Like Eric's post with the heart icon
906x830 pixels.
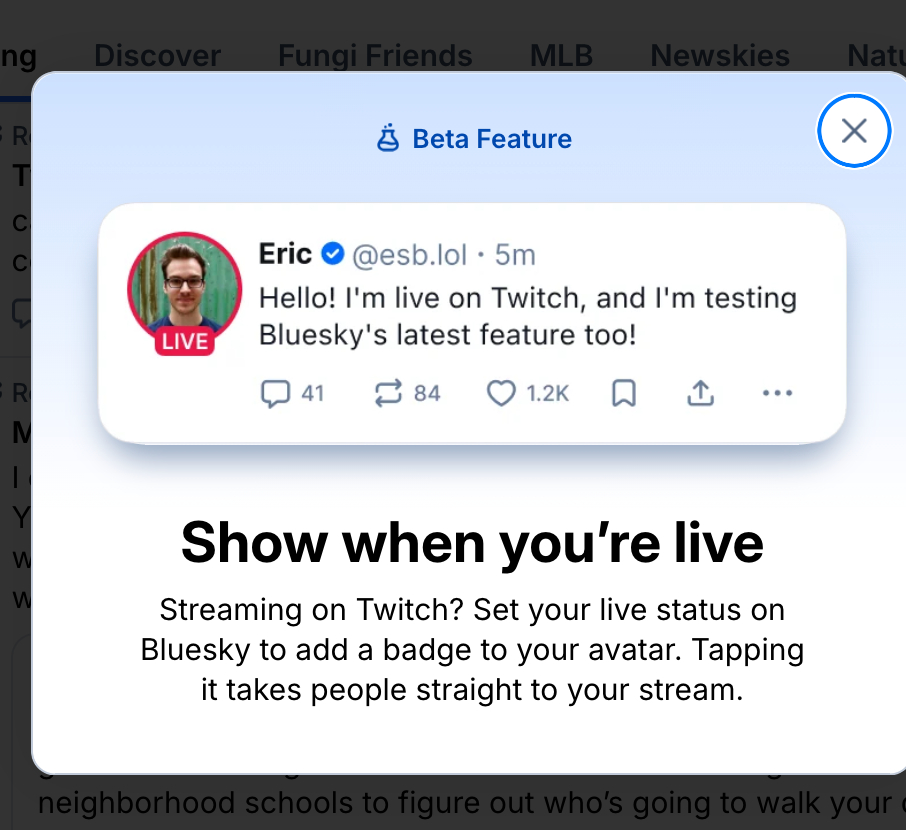(500, 394)
